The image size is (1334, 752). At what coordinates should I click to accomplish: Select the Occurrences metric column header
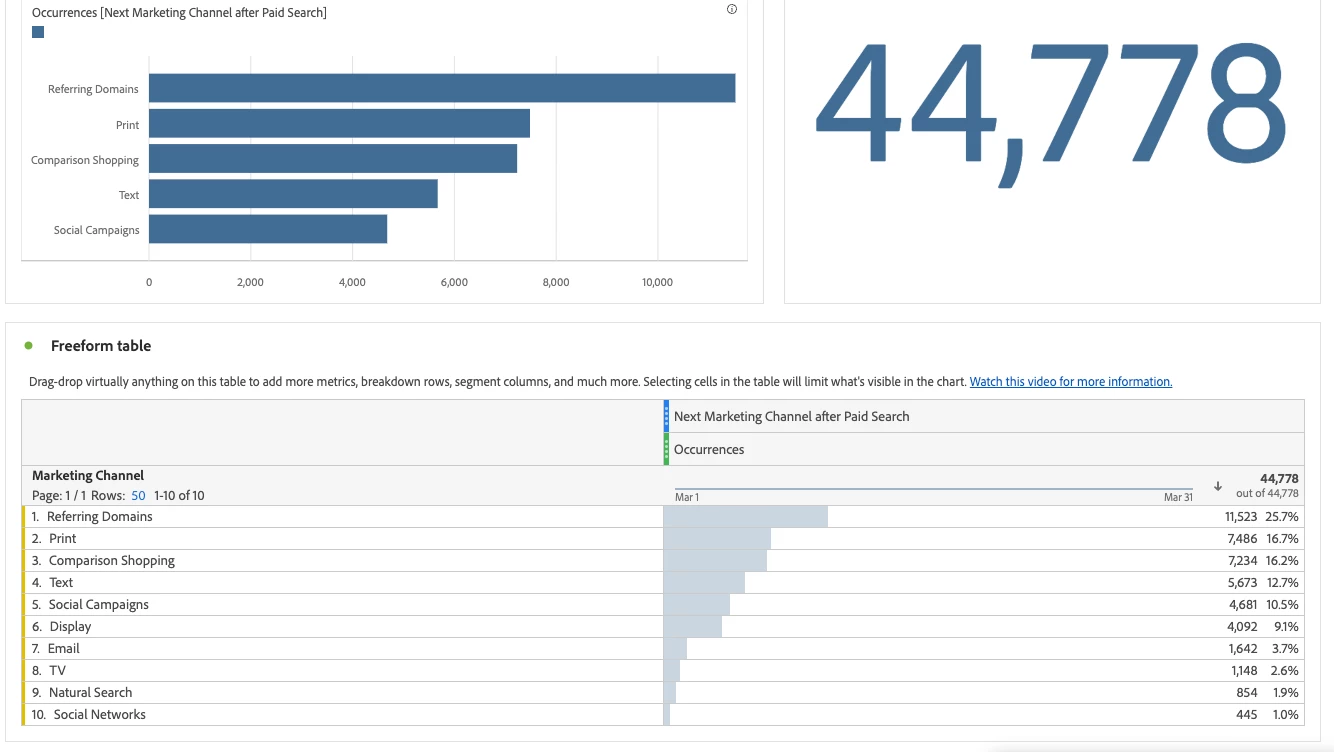pyautogui.click(x=984, y=449)
